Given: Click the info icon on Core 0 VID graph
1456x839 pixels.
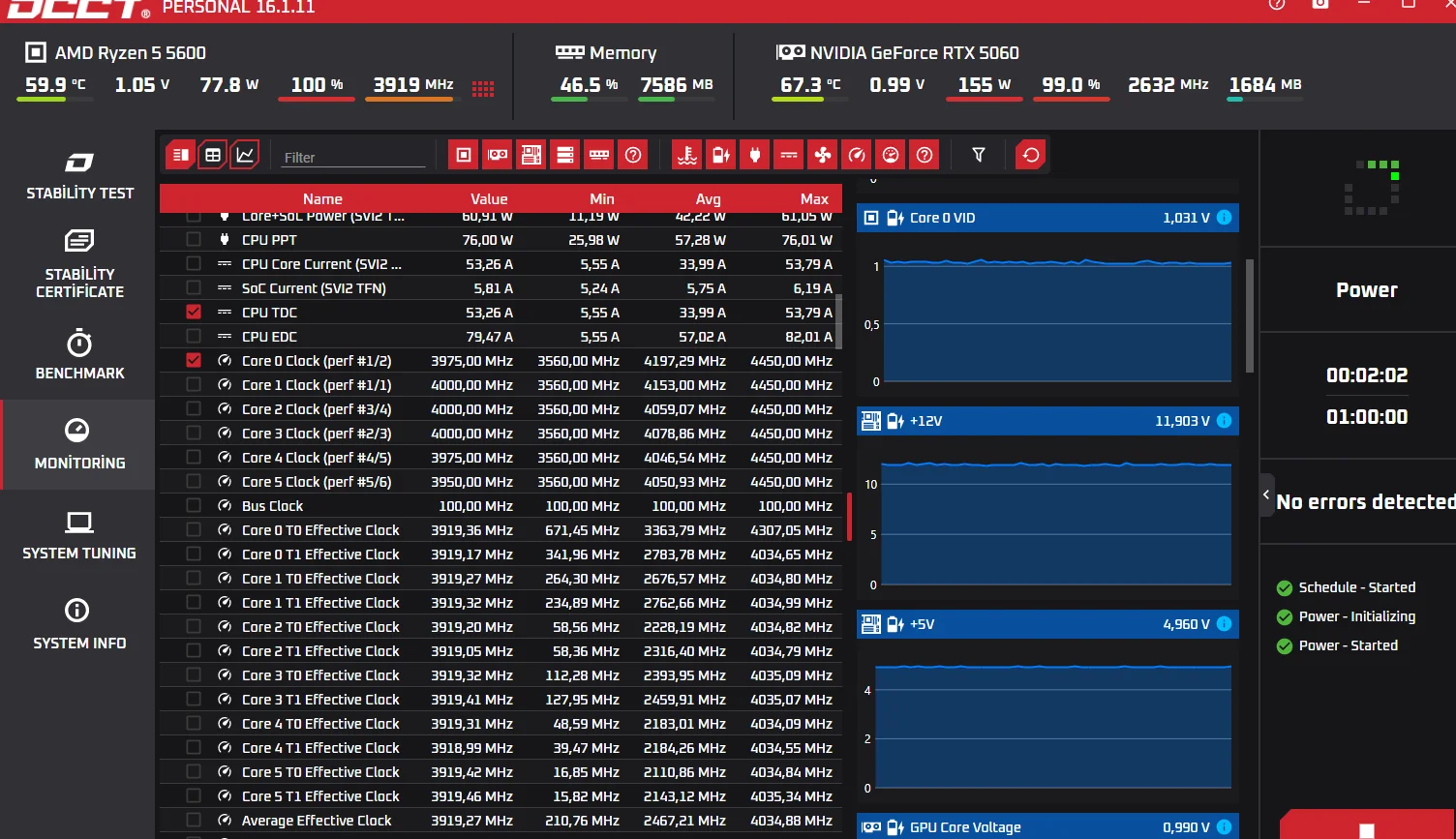Looking at the screenshot, I should point(1224,218).
